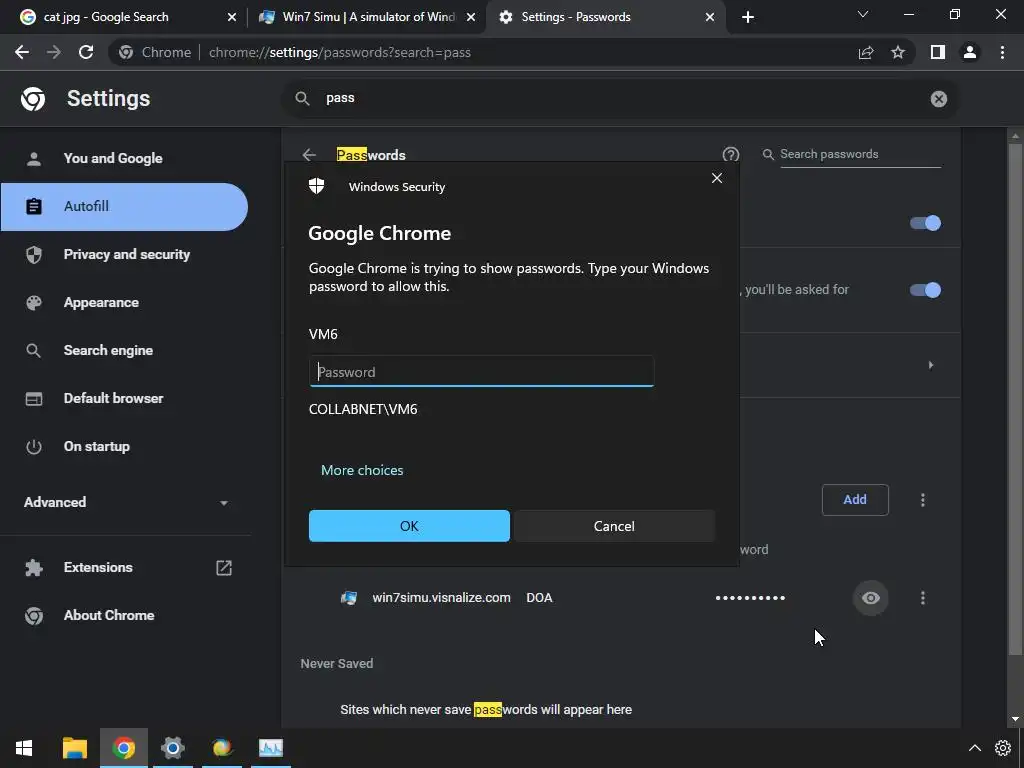Toggle the switch beside "you'll be asked for"
This screenshot has width=1024, height=768.
pyautogui.click(x=925, y=290)
